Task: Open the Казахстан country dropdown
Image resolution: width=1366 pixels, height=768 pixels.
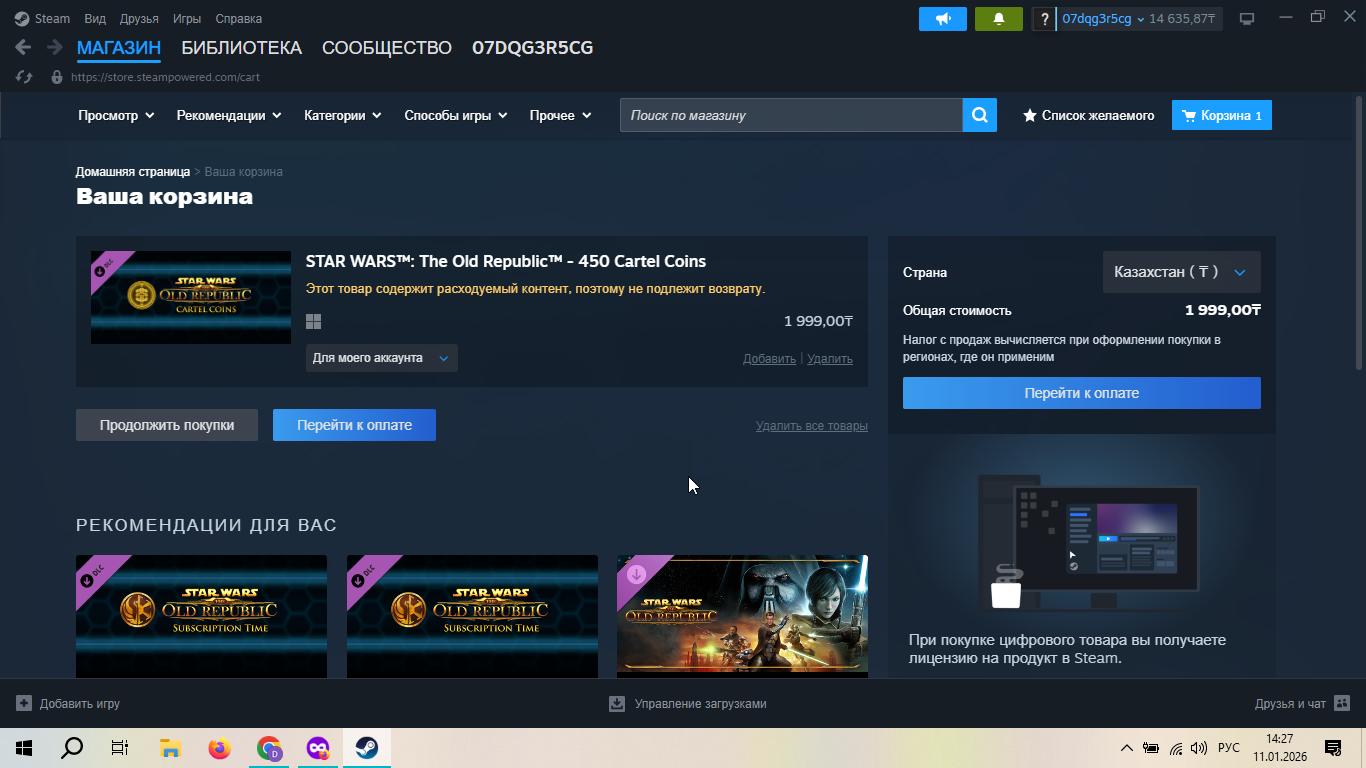Action: point(1181,272)
